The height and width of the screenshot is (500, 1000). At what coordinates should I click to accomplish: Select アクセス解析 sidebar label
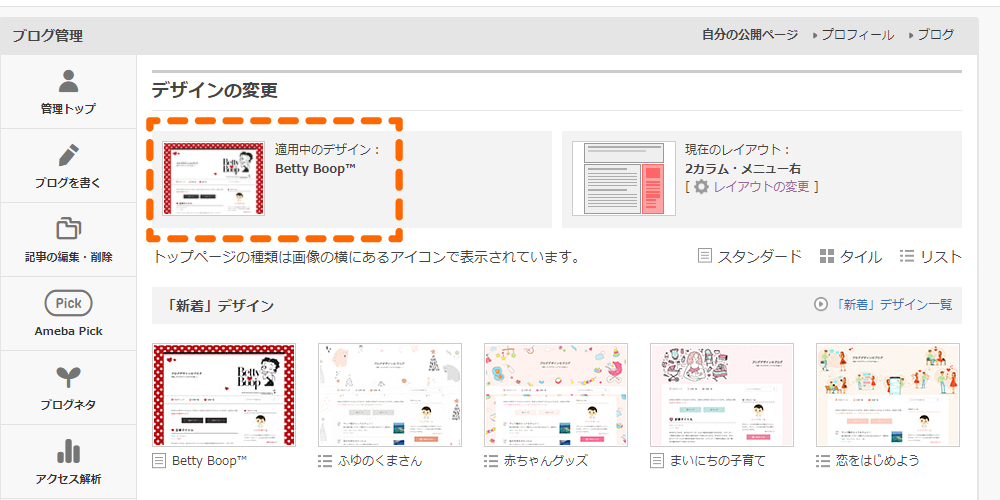(68, 479)
